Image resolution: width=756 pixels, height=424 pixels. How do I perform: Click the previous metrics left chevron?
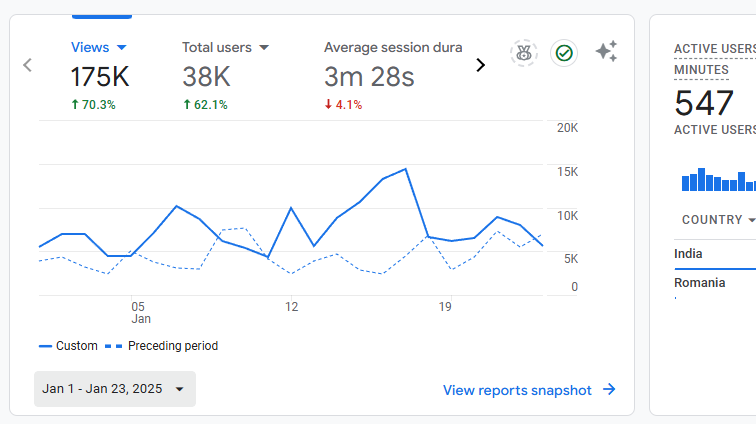point(27,65)
